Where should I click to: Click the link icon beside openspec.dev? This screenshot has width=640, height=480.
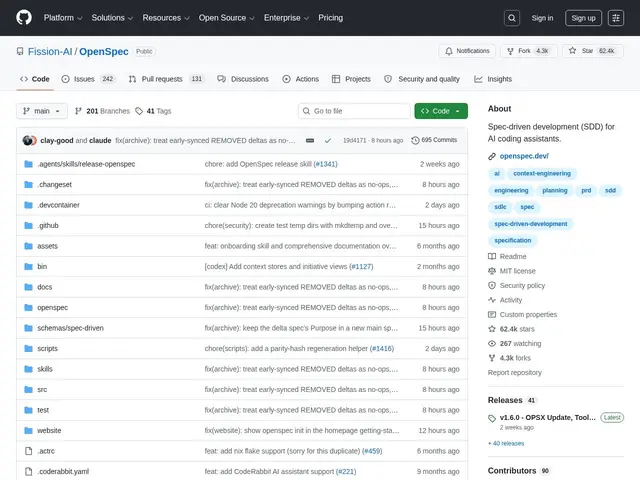point(492,156)
